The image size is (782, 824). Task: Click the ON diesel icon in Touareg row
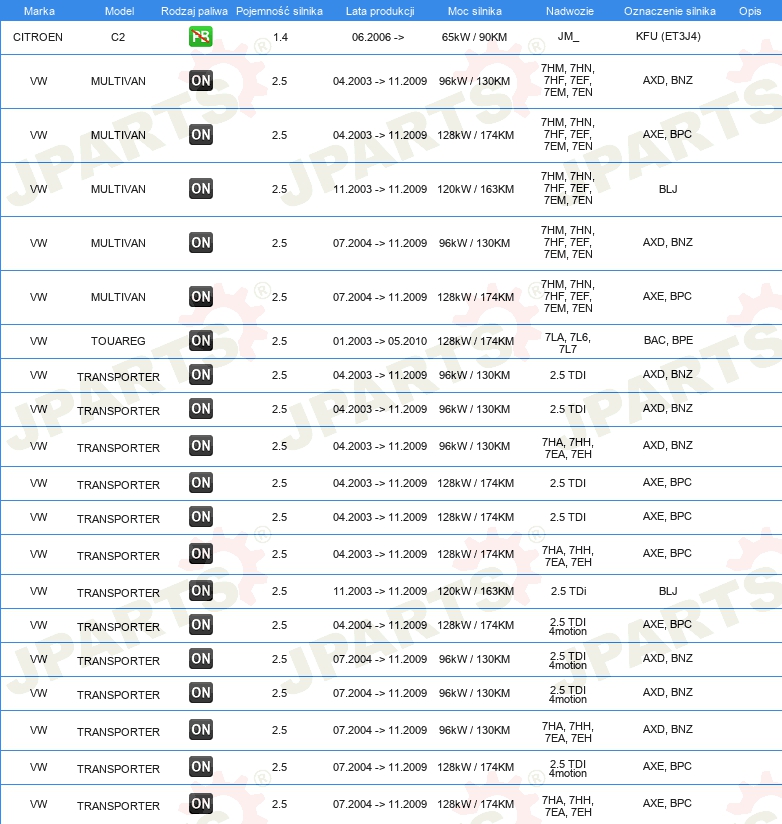coord(201,341)
